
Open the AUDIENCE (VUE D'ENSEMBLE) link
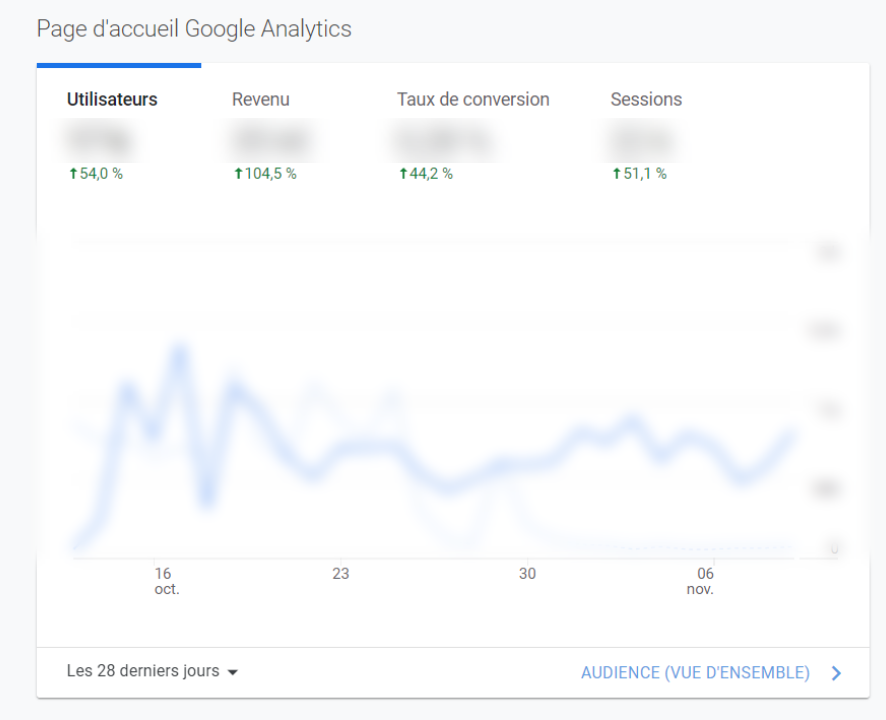click(695, 673)
